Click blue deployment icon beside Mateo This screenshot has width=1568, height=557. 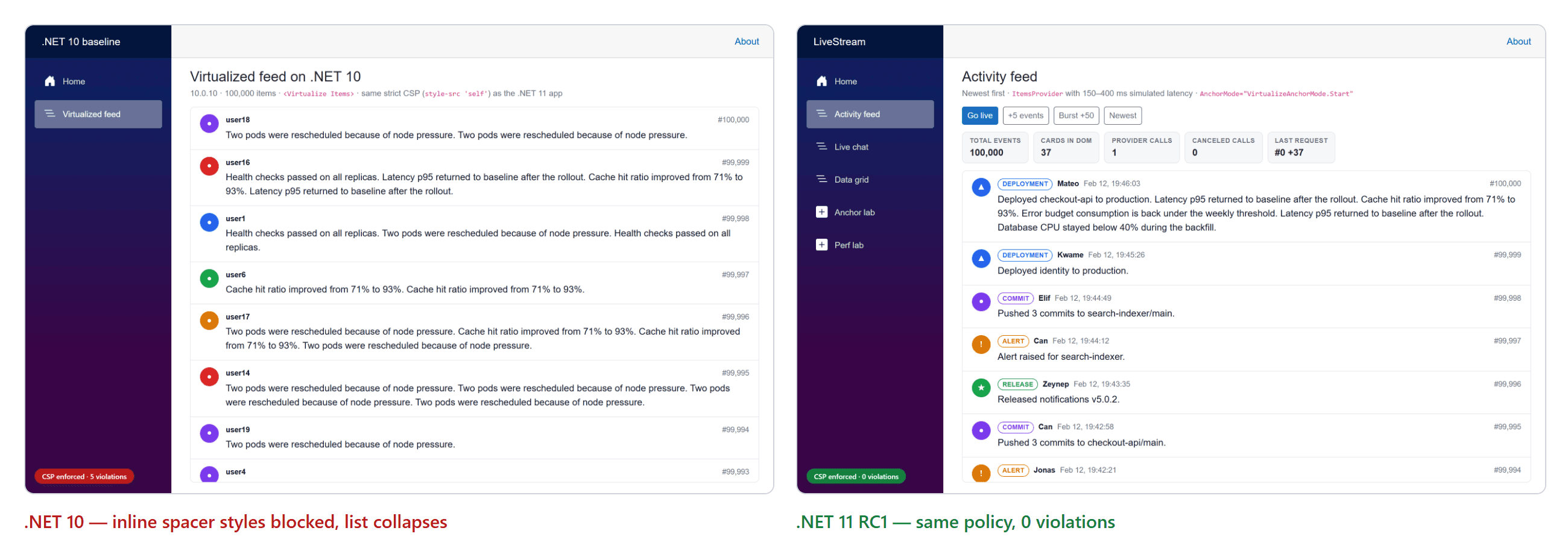click(981, 187)
